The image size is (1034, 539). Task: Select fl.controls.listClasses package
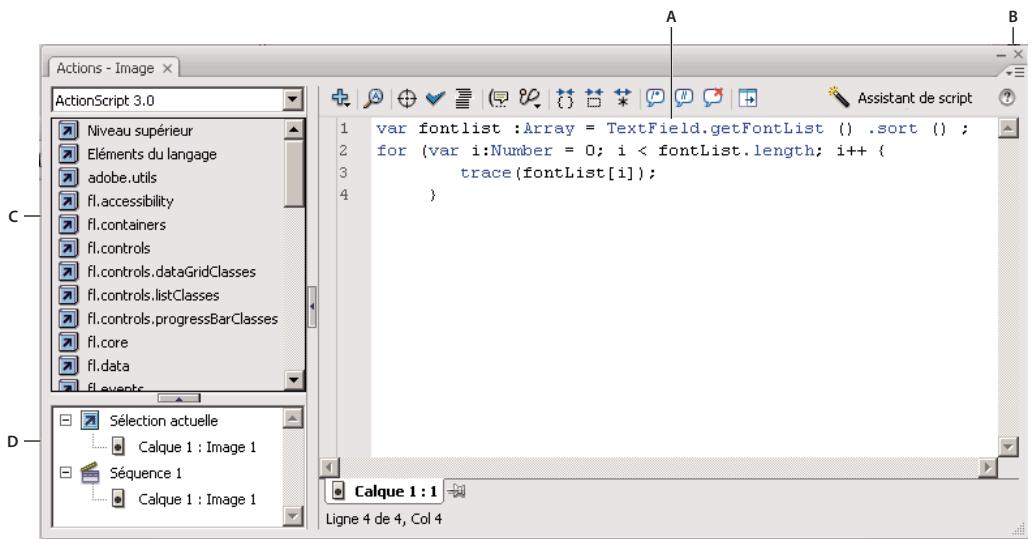(x=153, y=295)
